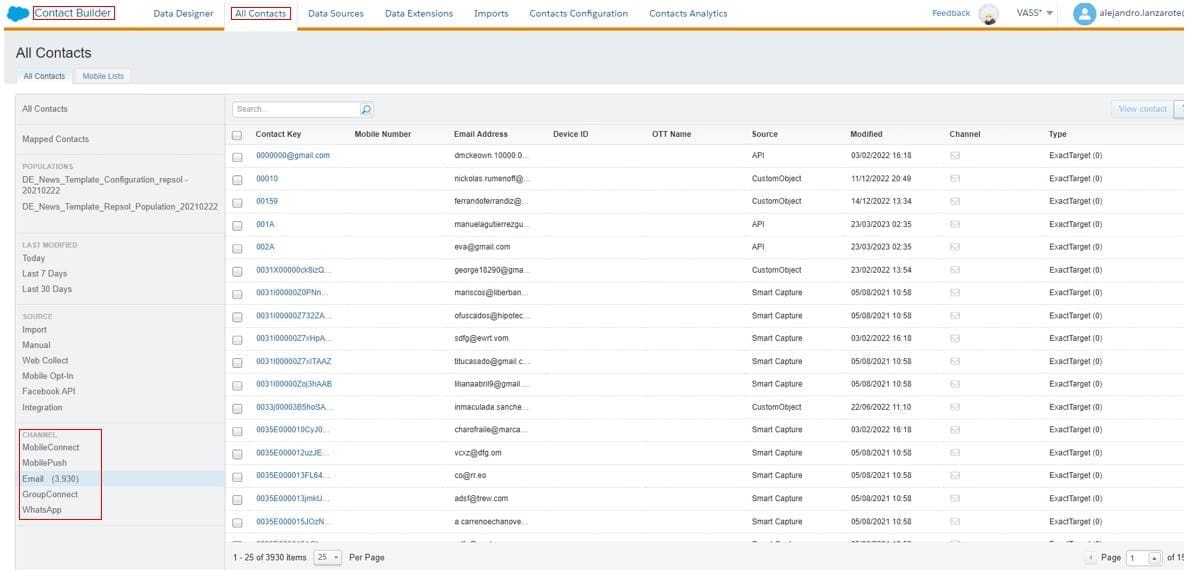The height and width of the screenshot is (572, 1189).
Task: Open the 25 Per Page dropdown
Action: coord(328,557)
